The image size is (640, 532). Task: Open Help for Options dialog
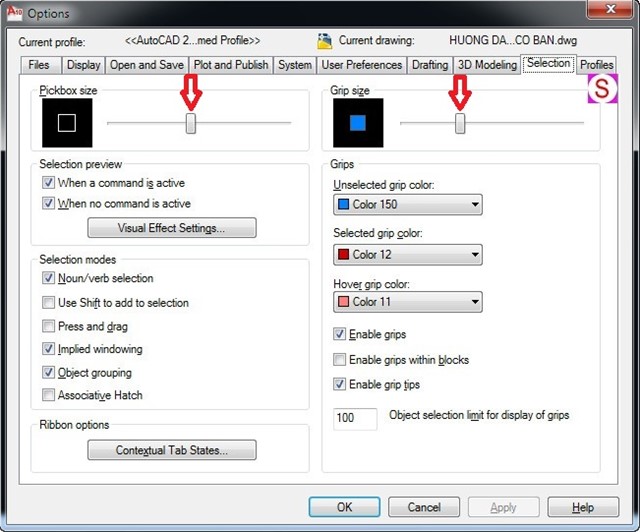point(583,507)
